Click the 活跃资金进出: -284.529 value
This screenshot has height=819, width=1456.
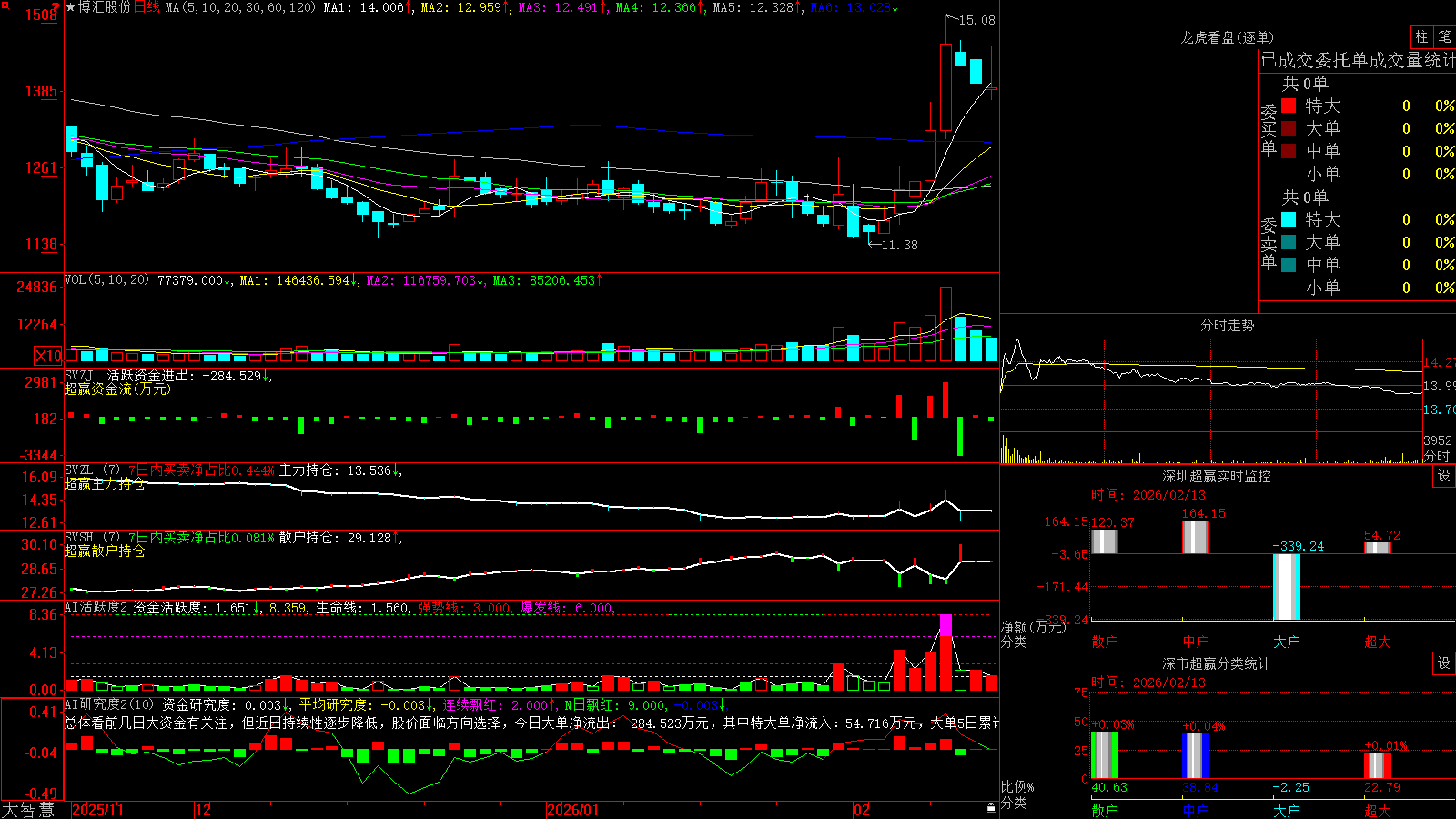[185, 375]
